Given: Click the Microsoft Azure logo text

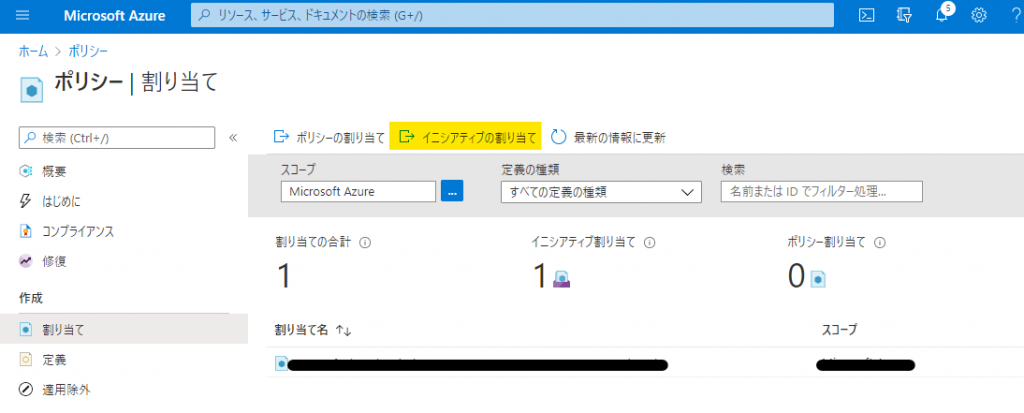Looking at the screenshot, I should (x=114, y=16).
